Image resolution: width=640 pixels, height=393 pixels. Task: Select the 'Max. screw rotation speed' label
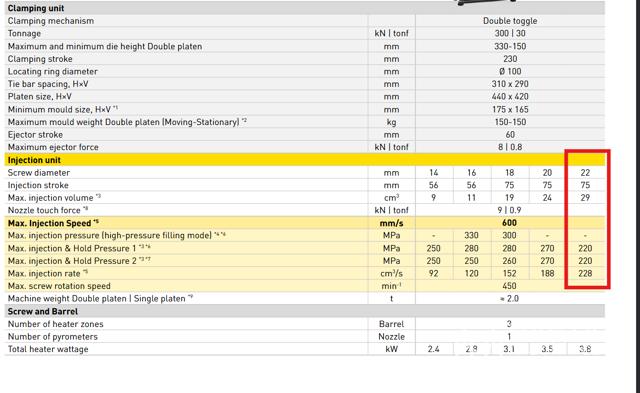tap(59, 286)
